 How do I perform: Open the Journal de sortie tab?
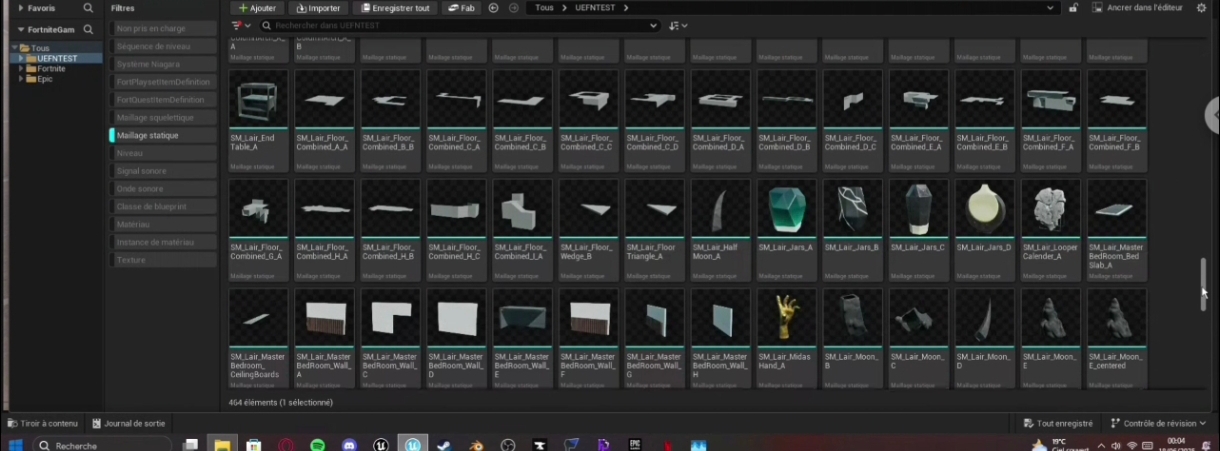[128, 423]
